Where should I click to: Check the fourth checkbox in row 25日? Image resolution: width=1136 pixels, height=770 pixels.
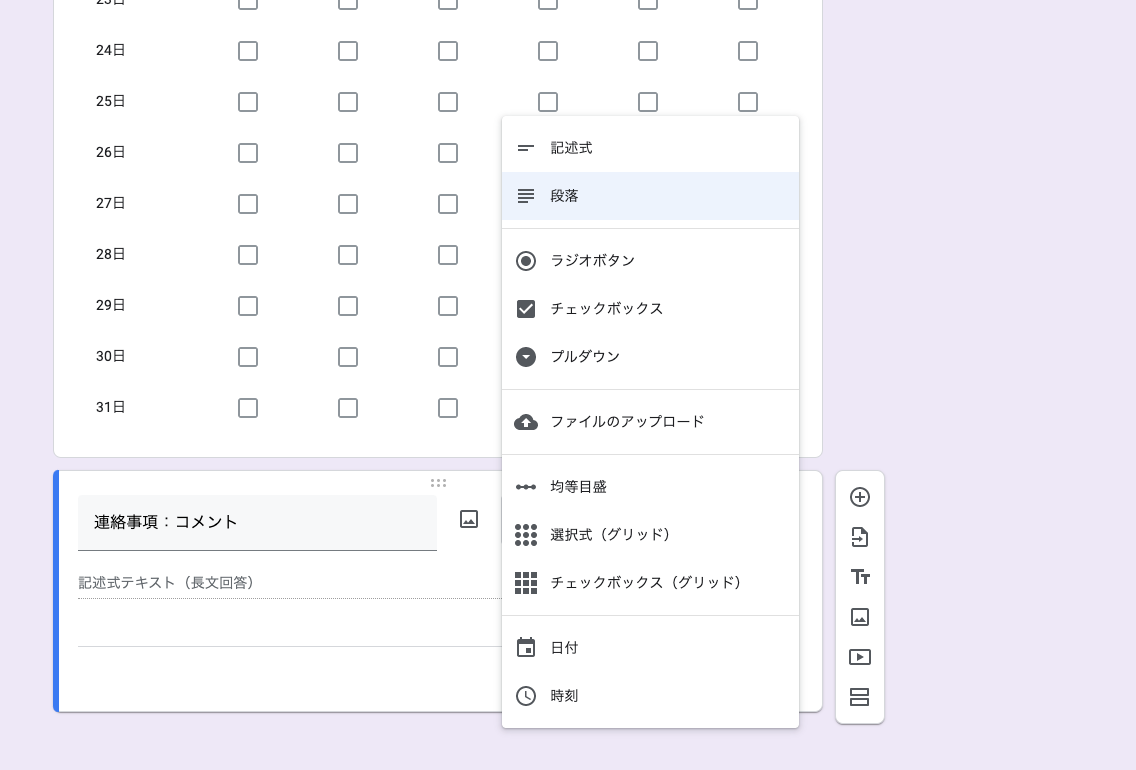coord(548,101)
